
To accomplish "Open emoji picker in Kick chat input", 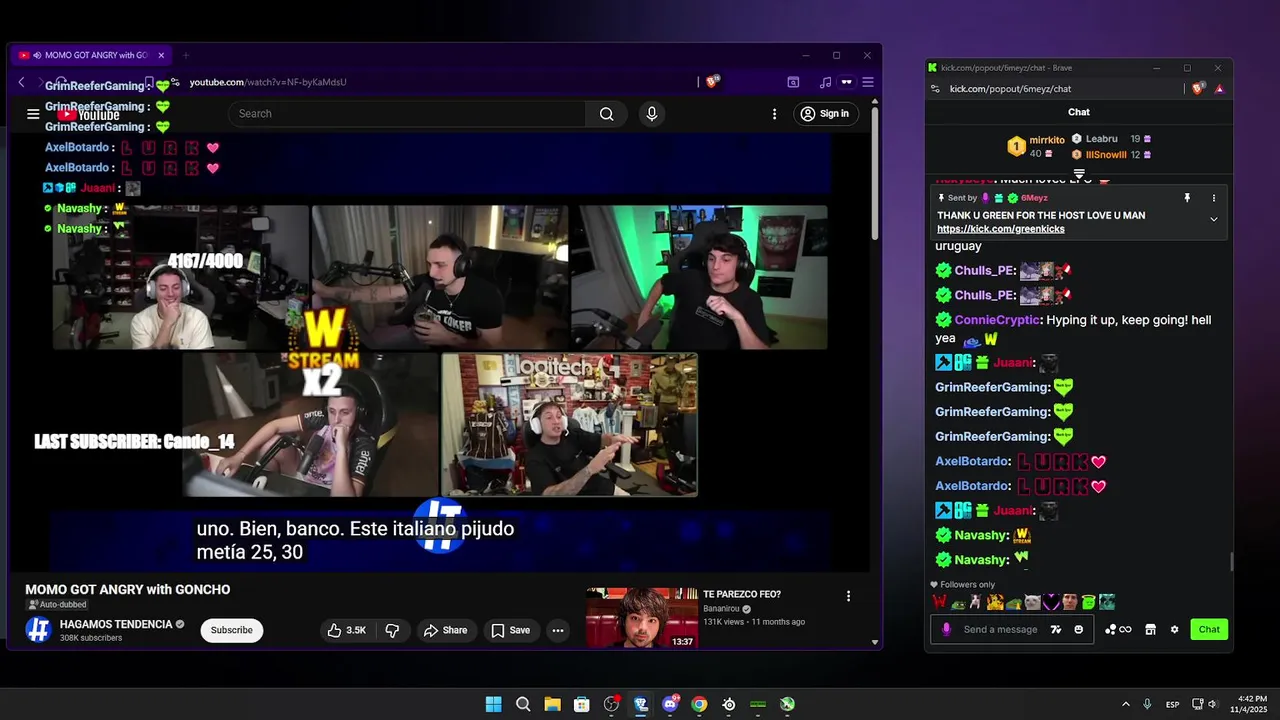I will click(1078, 629).
